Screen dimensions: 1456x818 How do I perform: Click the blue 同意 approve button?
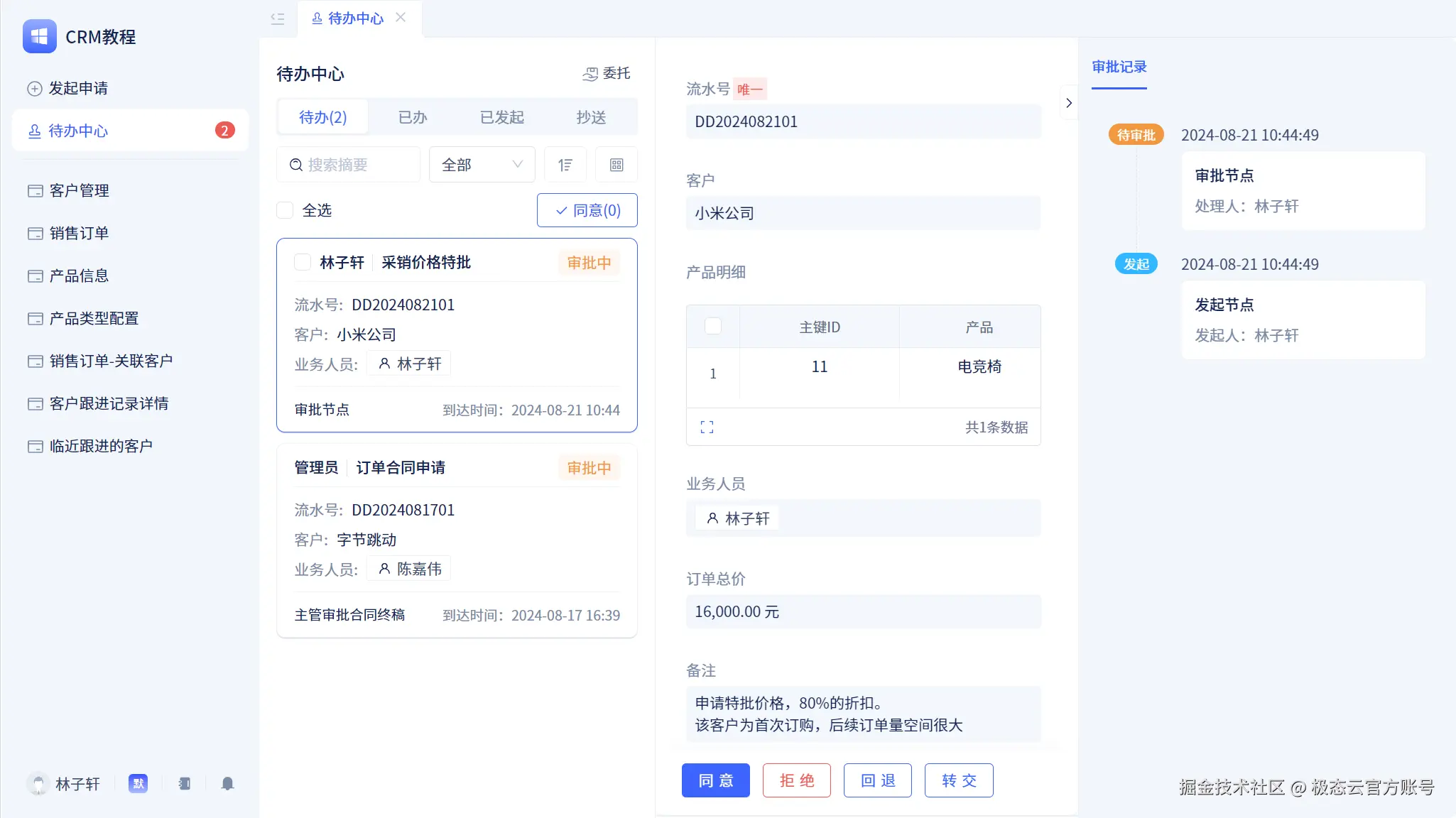coord(715,780)
